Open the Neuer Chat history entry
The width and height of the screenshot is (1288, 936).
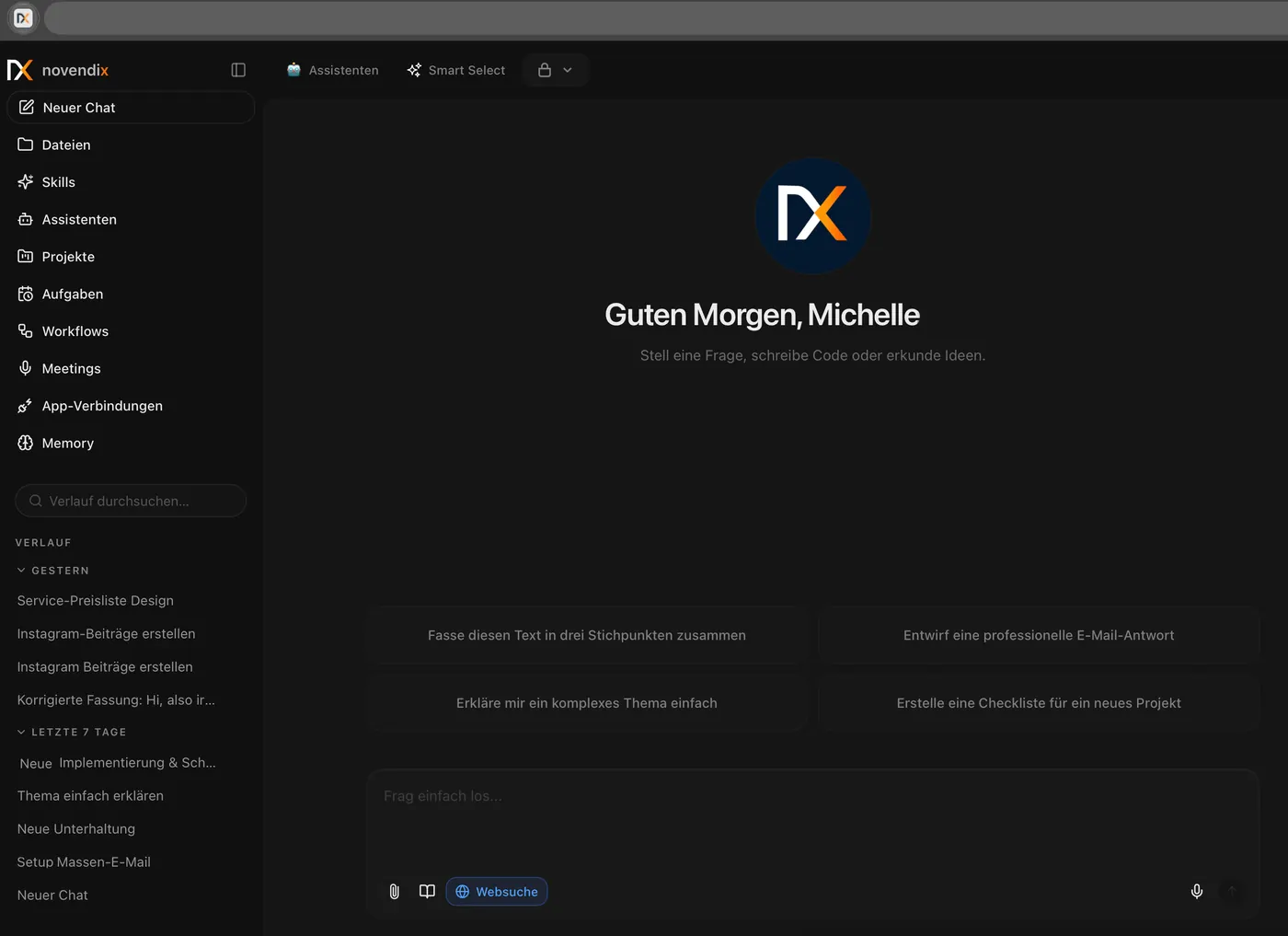point(52,895)
